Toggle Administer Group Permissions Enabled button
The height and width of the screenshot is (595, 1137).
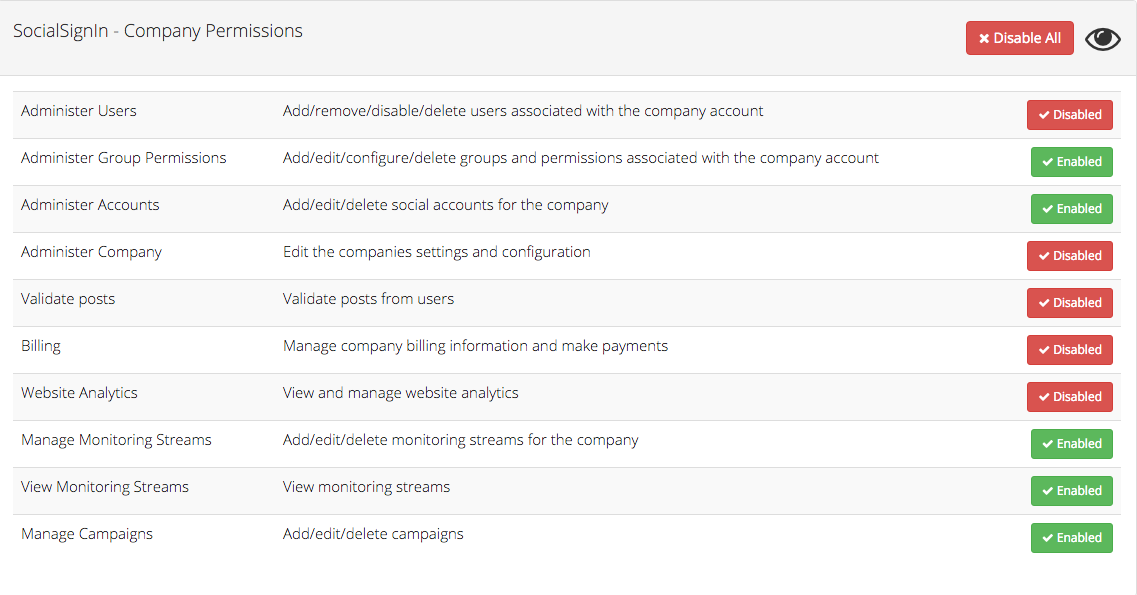[x=1072, y=162]
